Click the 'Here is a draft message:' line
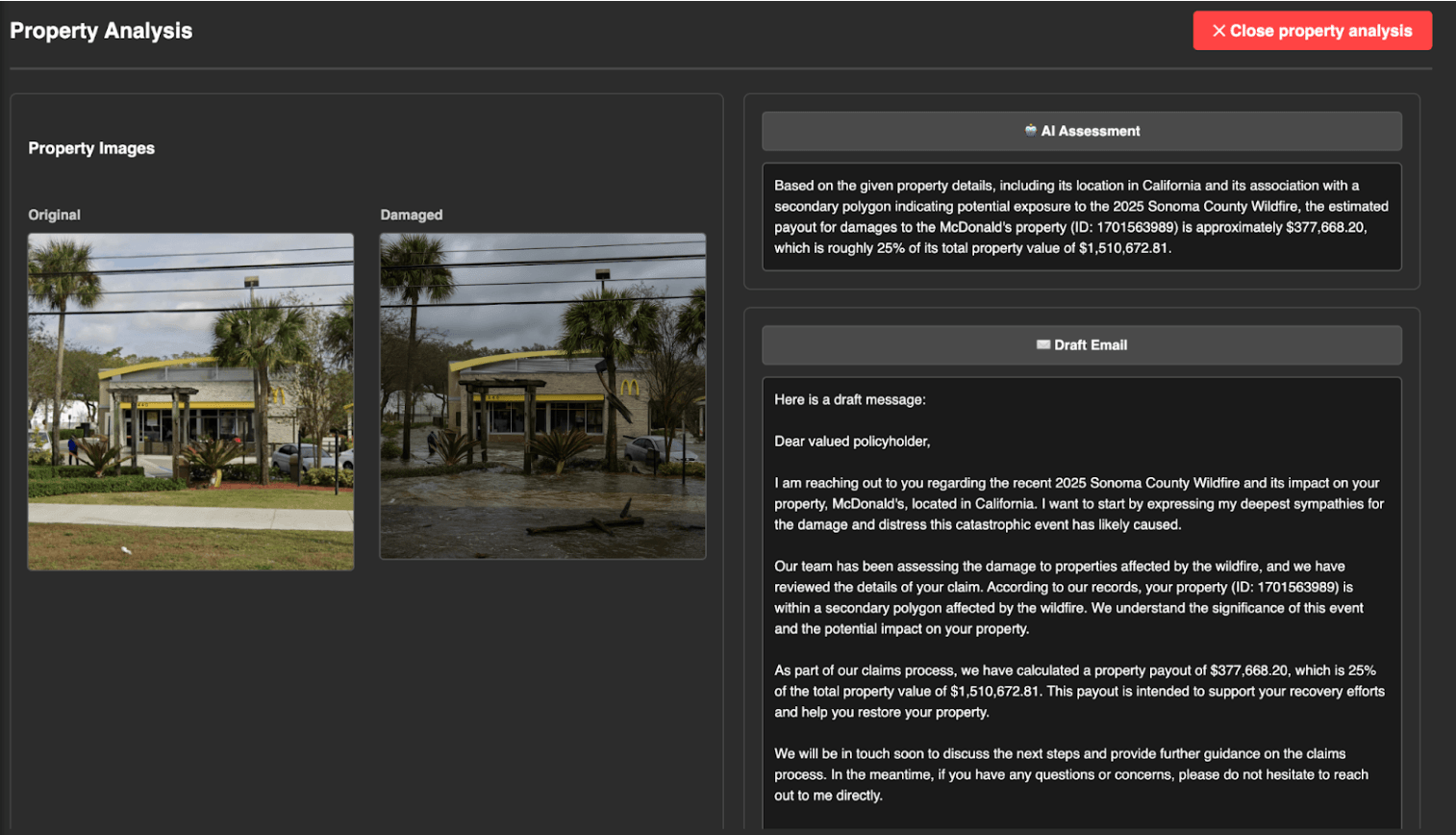This screenshot has width=1456, height=835. point(850,399)
